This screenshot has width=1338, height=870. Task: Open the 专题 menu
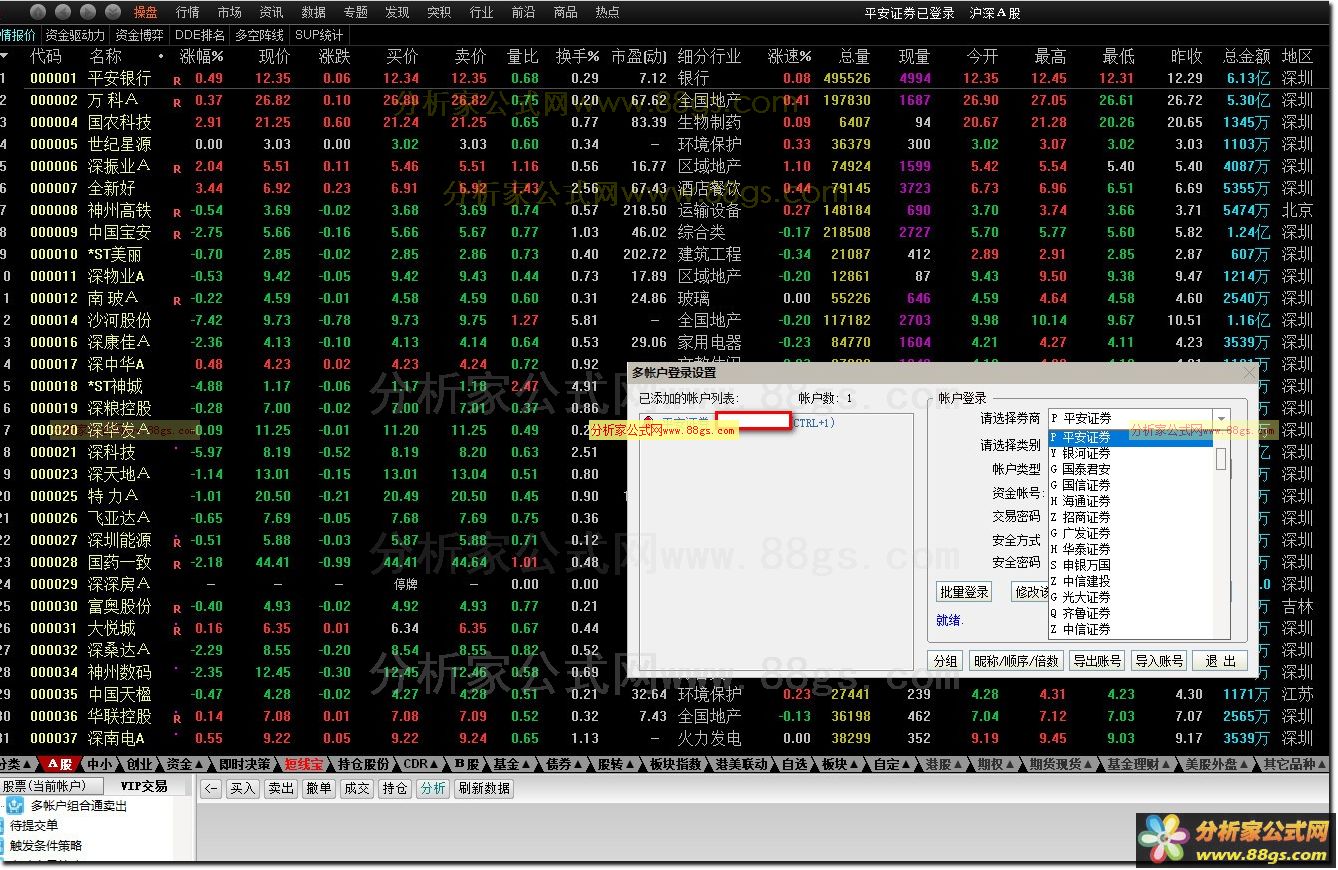355,12
